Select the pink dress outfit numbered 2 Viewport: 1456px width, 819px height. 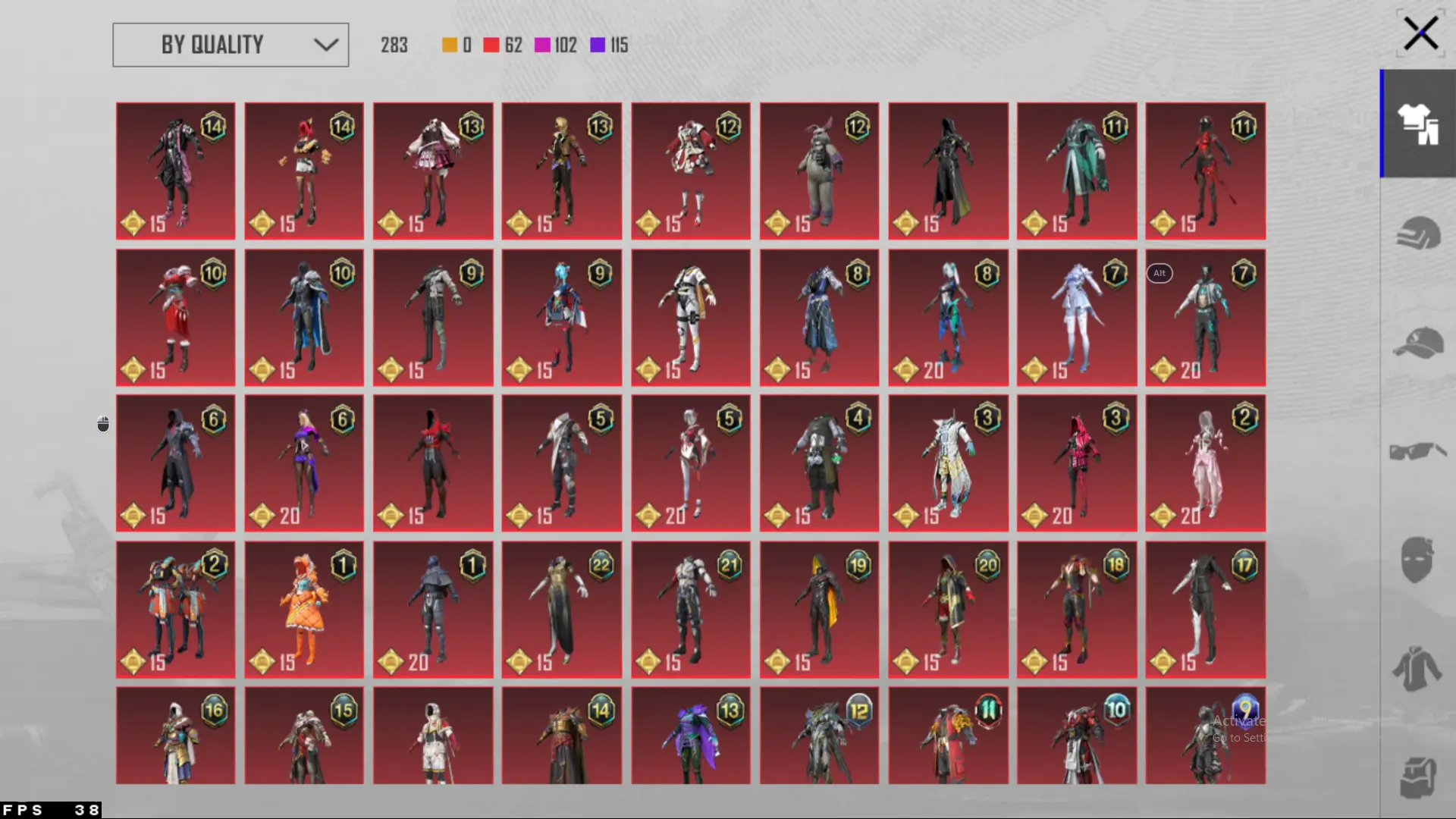(x=1205, y=463)
